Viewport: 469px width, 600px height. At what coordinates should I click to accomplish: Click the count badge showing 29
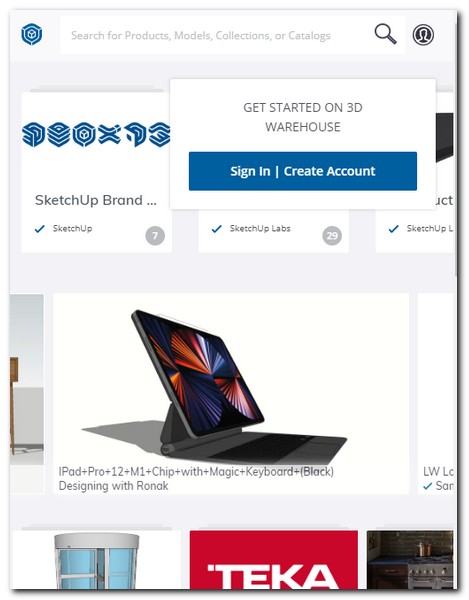[332, 236]
